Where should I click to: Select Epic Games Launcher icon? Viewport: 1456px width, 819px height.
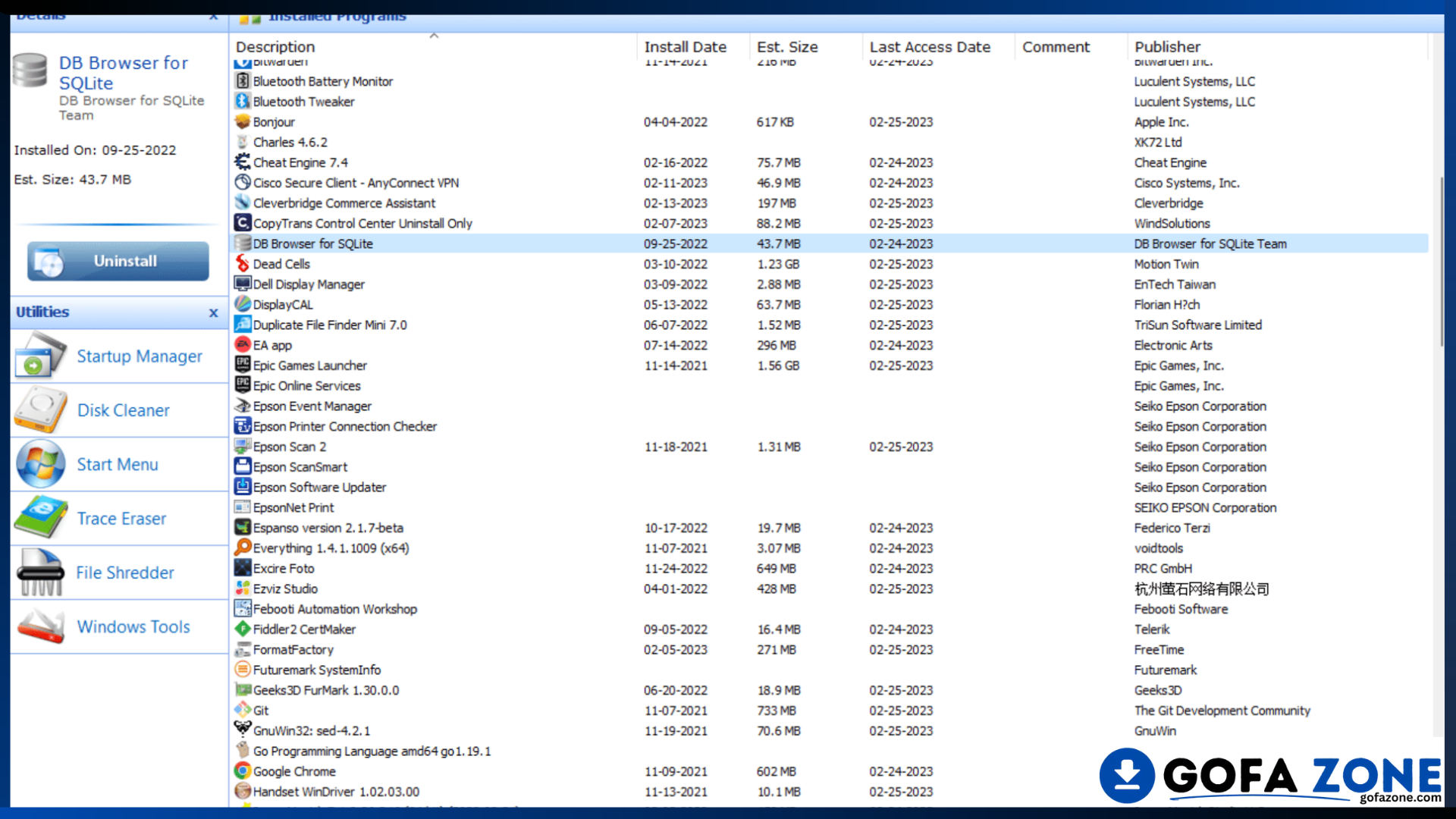coord(243,366)
